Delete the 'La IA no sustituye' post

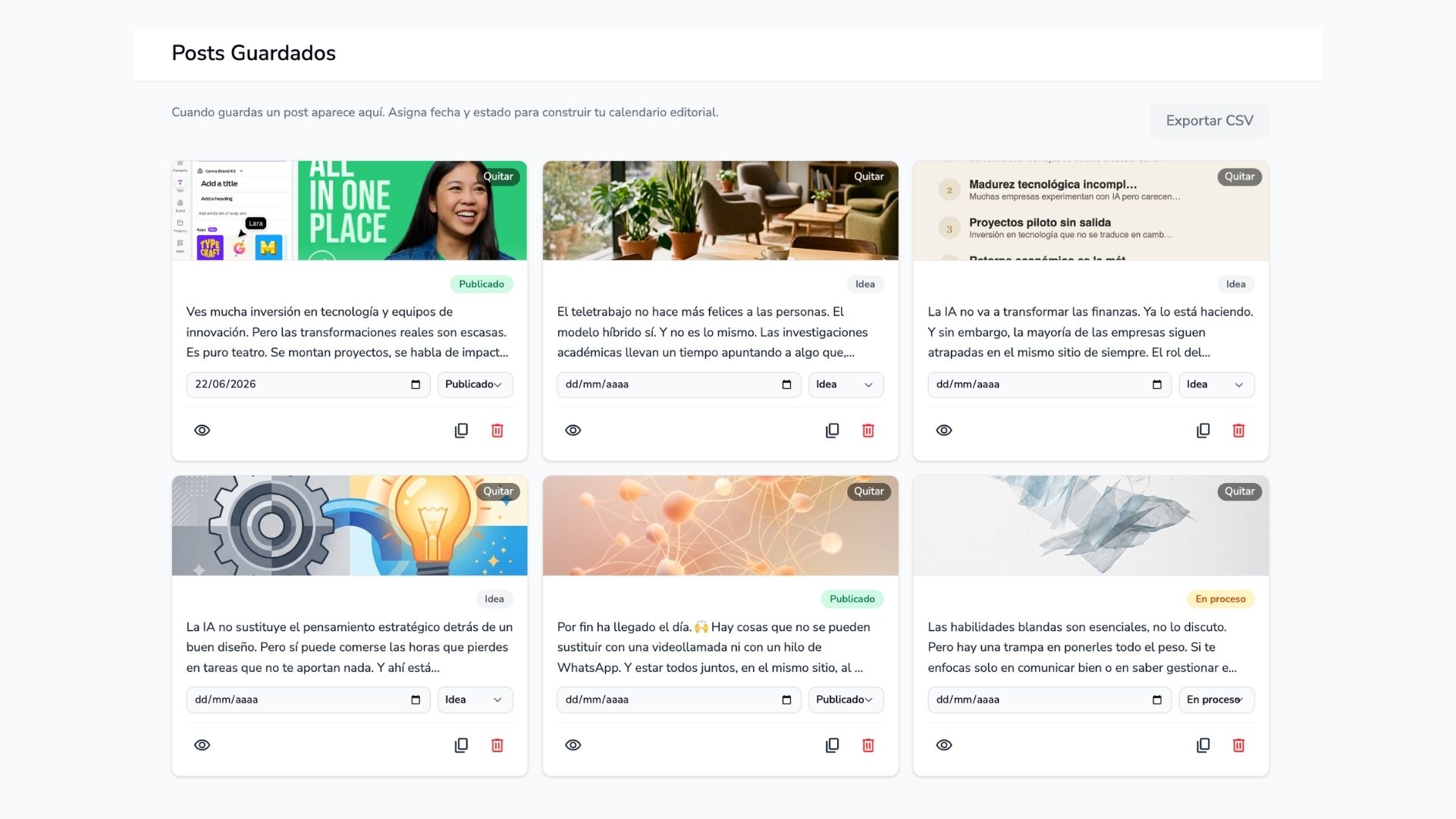coord(497,745)
